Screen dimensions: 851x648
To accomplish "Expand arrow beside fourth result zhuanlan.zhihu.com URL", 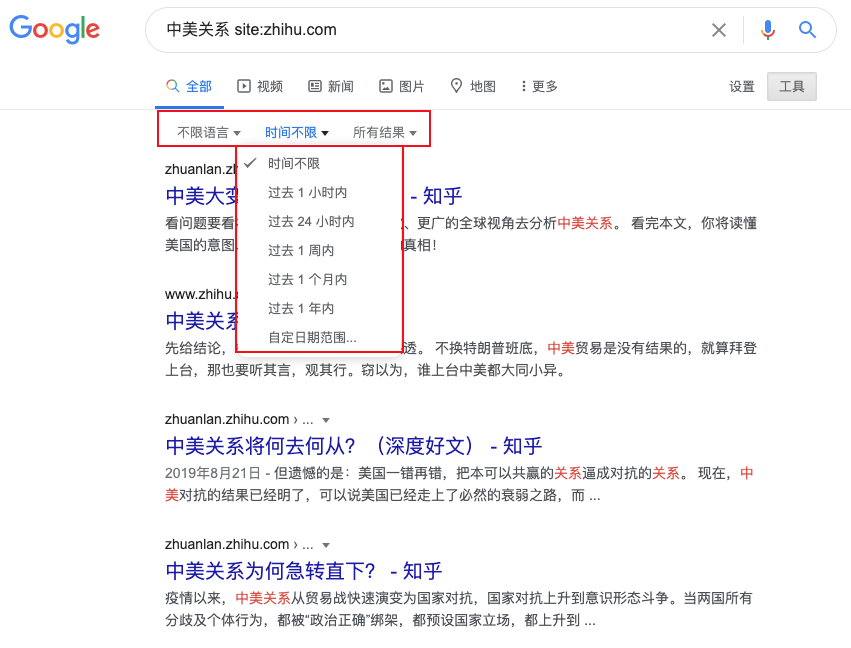I will [x=326, y=545].
